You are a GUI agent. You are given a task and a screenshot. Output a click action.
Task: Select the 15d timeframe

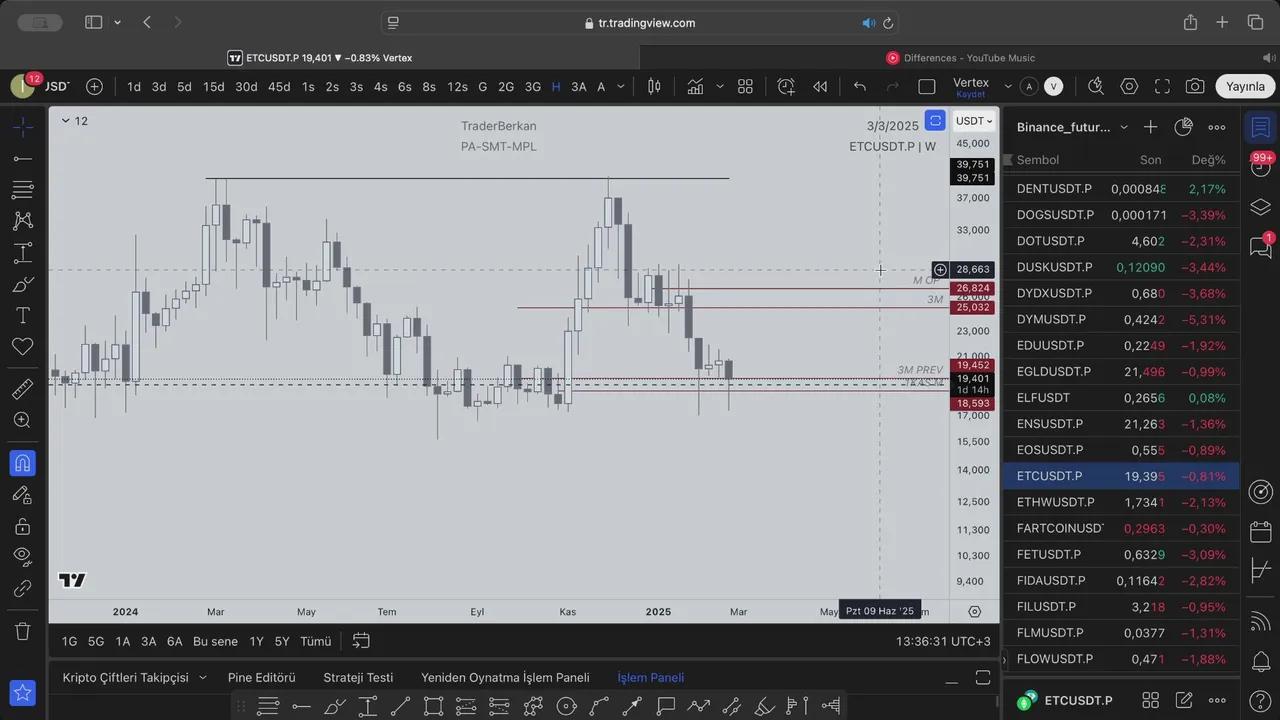click(214, 87)
